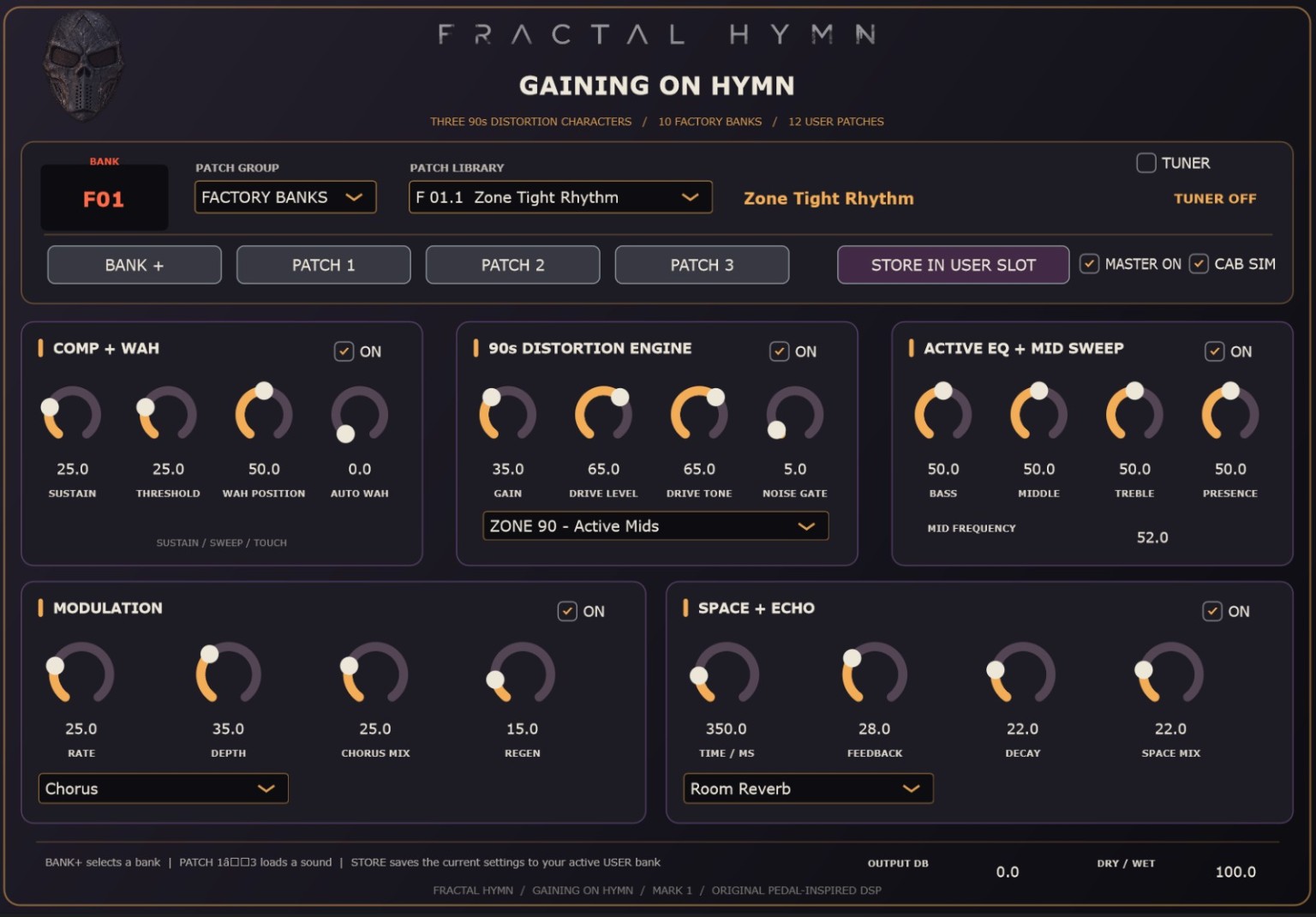
Task: Click STORE IN USER SLOT
Action: point(954,265)
